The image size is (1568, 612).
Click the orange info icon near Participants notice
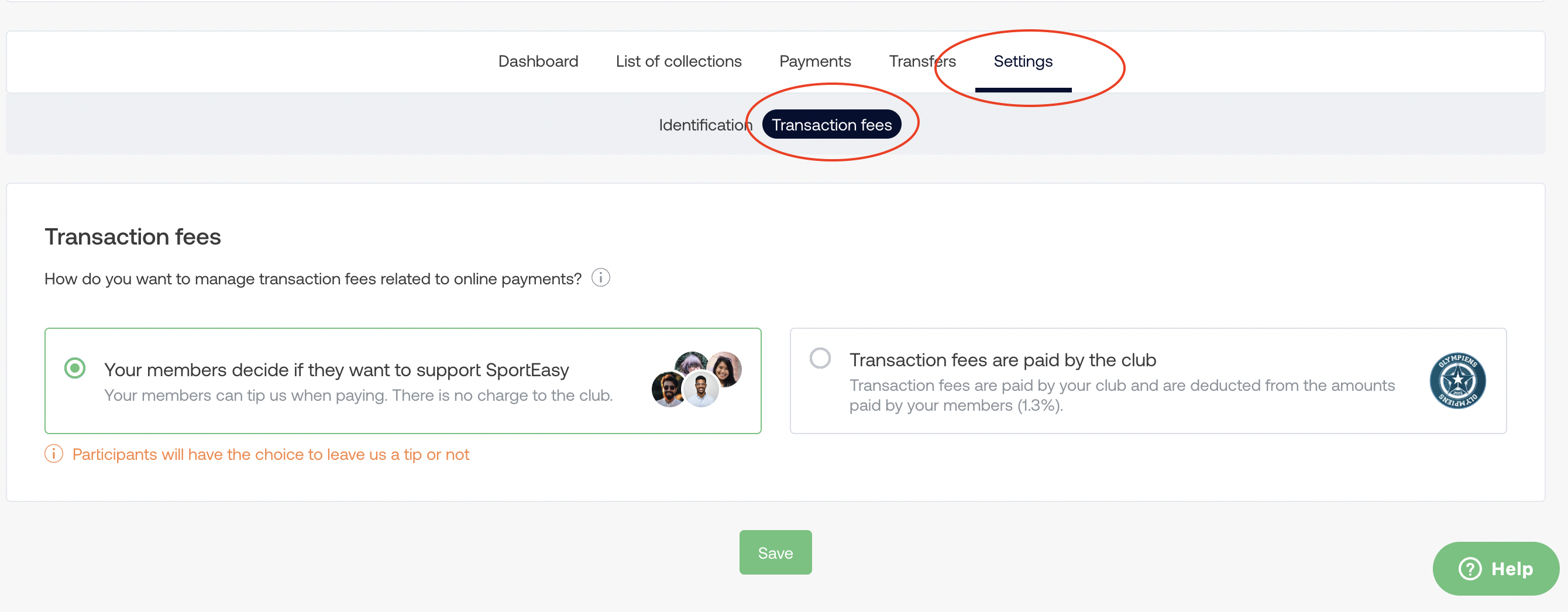point(54,453)
